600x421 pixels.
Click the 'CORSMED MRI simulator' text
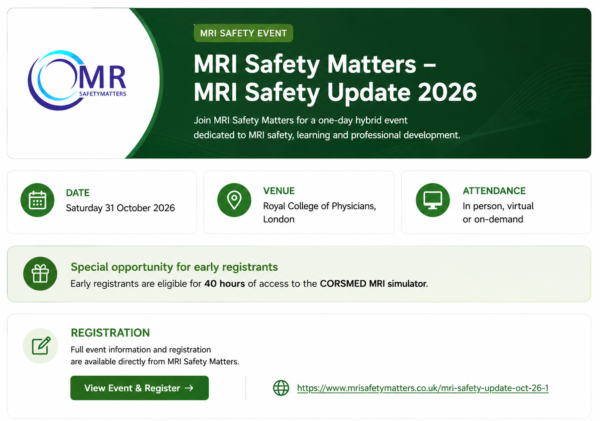pos(374,284)
